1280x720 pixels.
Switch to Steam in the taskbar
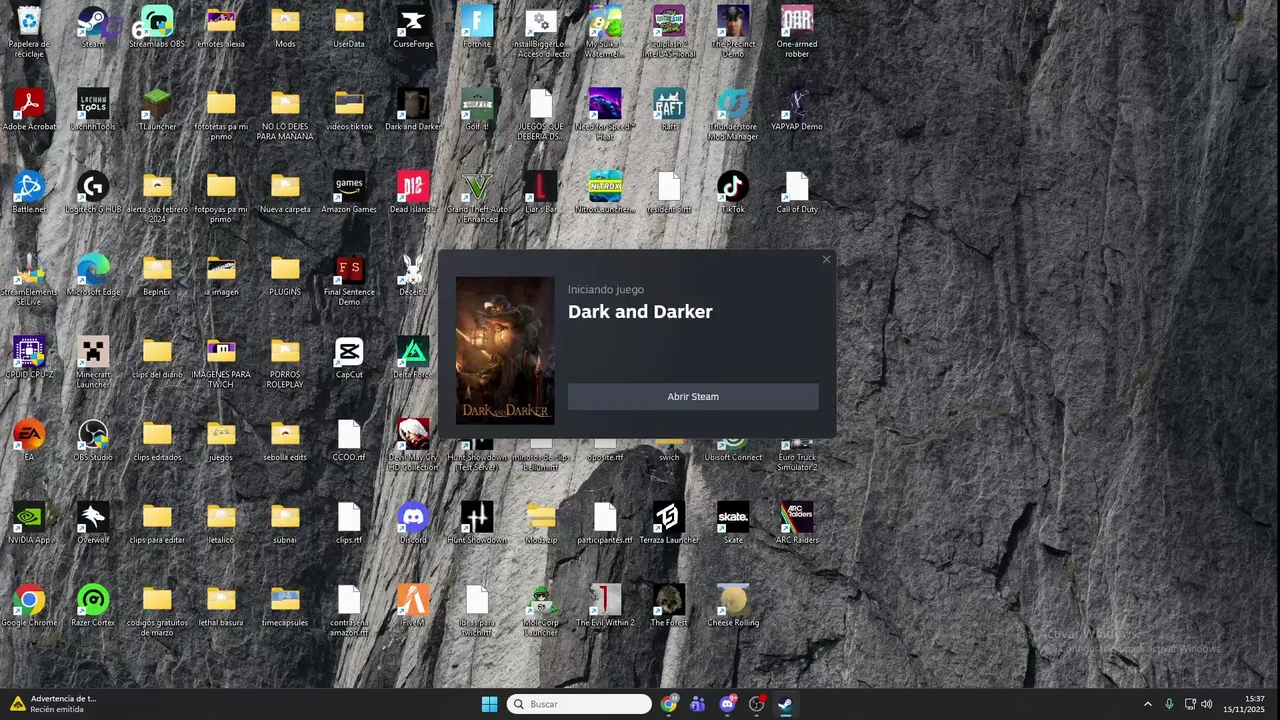(x=786, y=704)
